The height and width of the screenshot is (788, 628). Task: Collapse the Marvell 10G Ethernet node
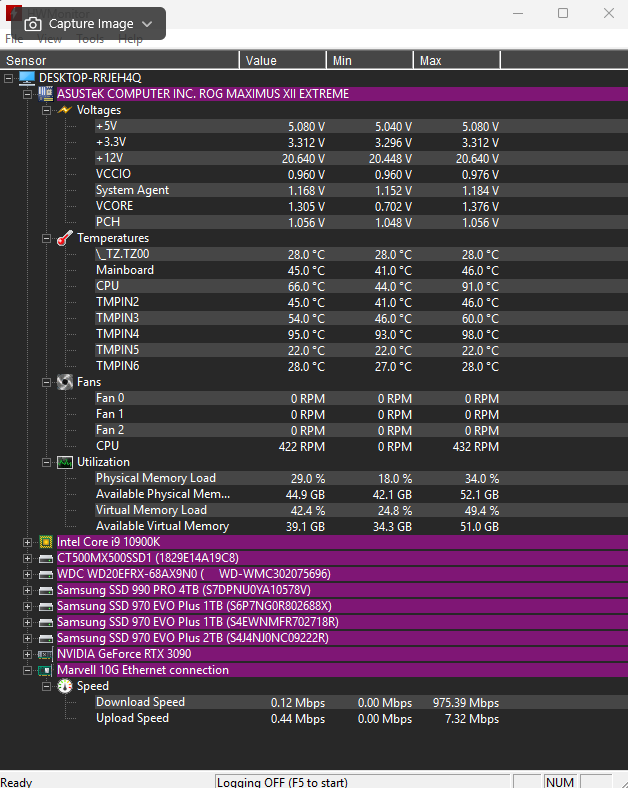click(28, 671)
